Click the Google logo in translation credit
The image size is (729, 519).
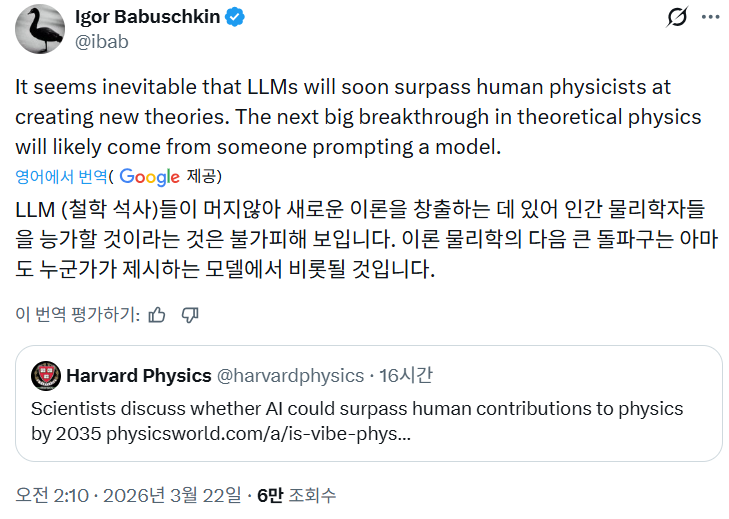coord(150,177)
